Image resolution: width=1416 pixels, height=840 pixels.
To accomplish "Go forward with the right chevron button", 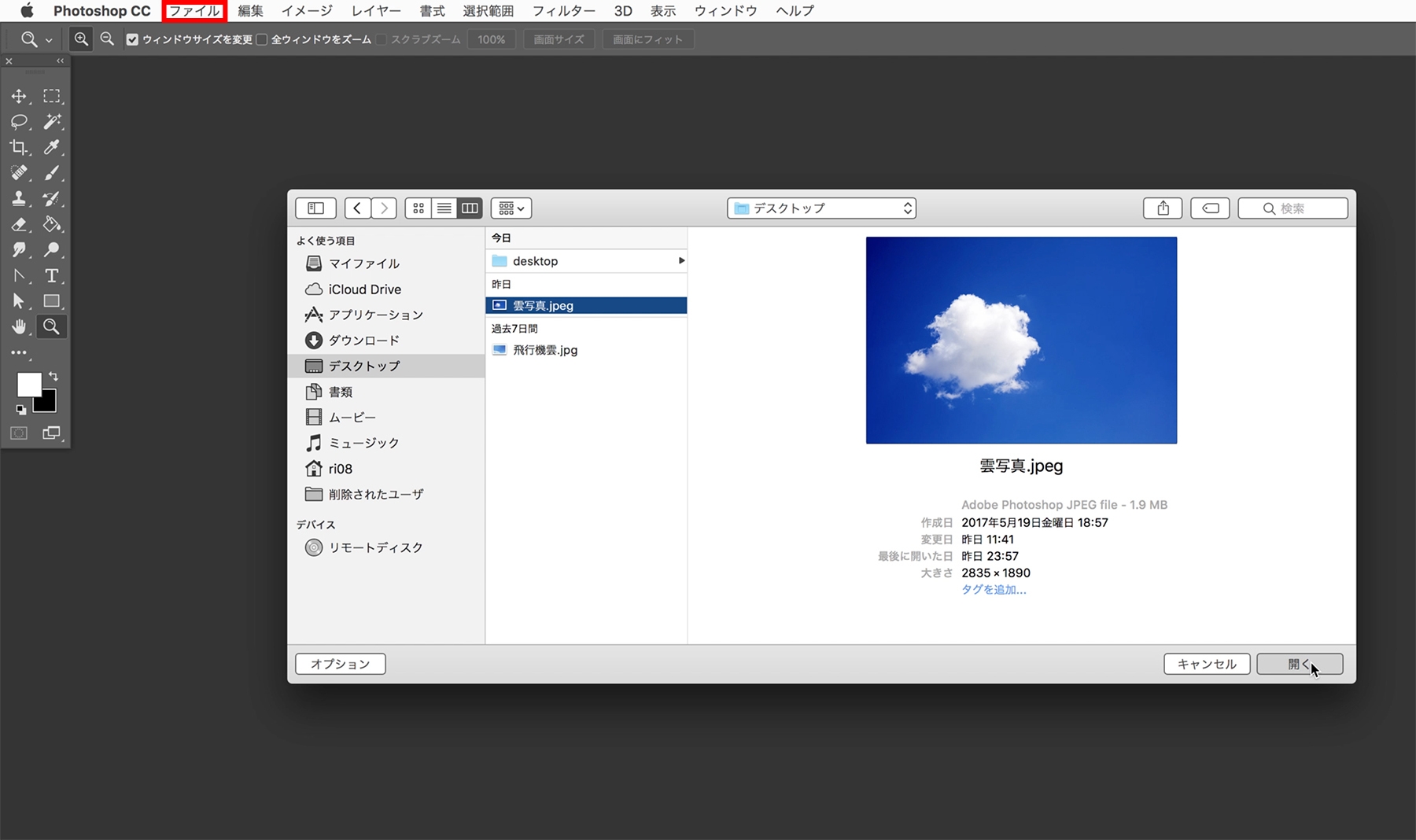I will click(384, 208).
